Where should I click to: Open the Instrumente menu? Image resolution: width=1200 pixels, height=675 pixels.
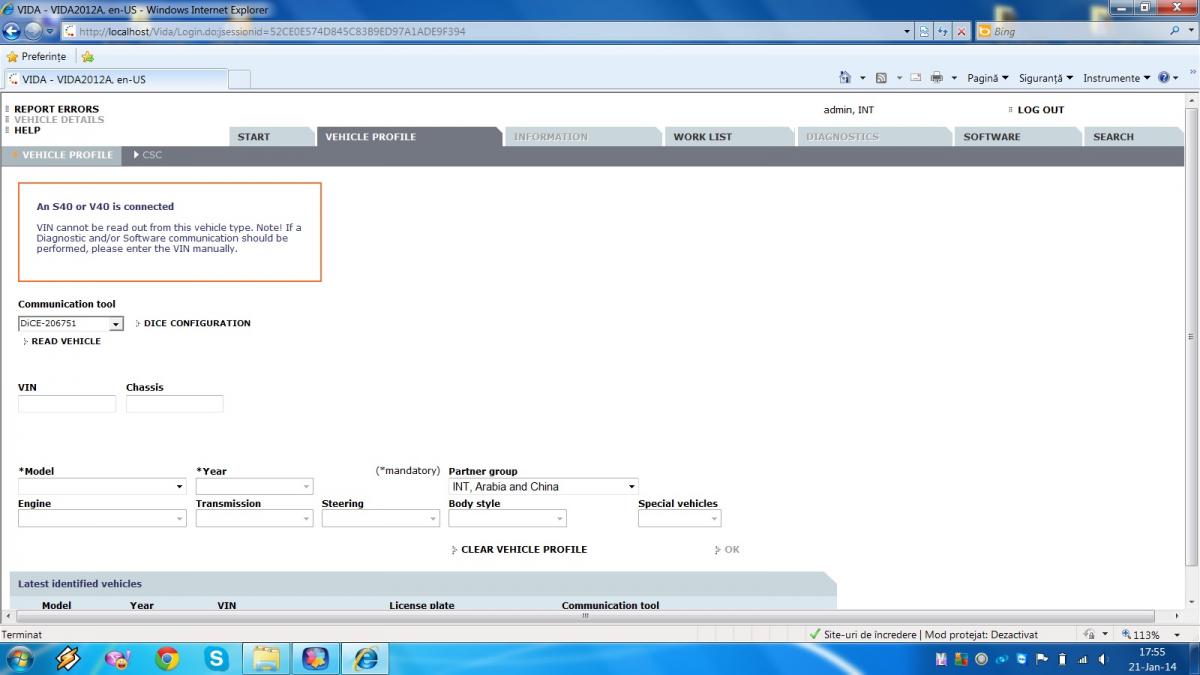pyautogui.click(x=1116, y=78)
